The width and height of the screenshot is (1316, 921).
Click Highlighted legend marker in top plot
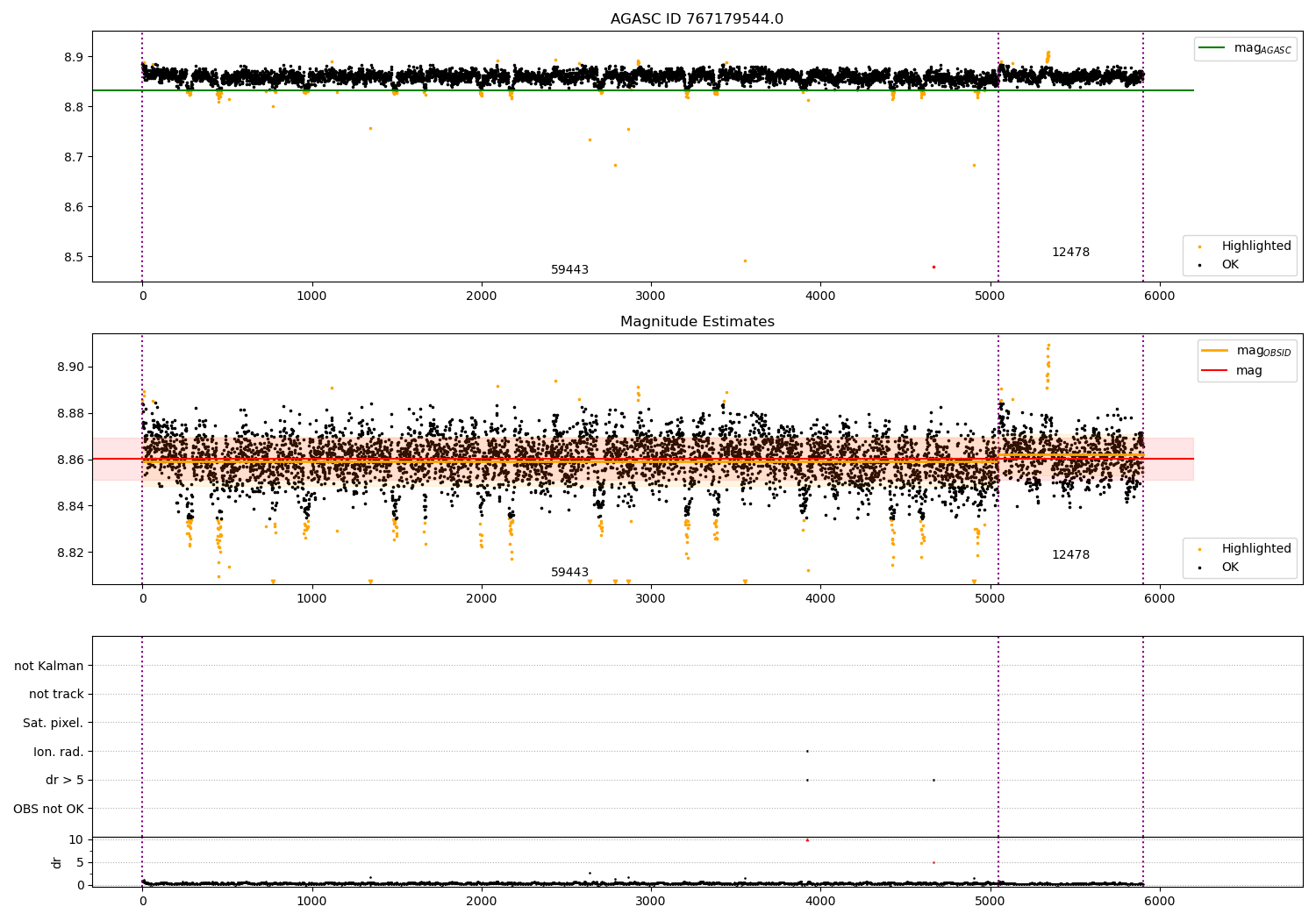point(1200,247)
